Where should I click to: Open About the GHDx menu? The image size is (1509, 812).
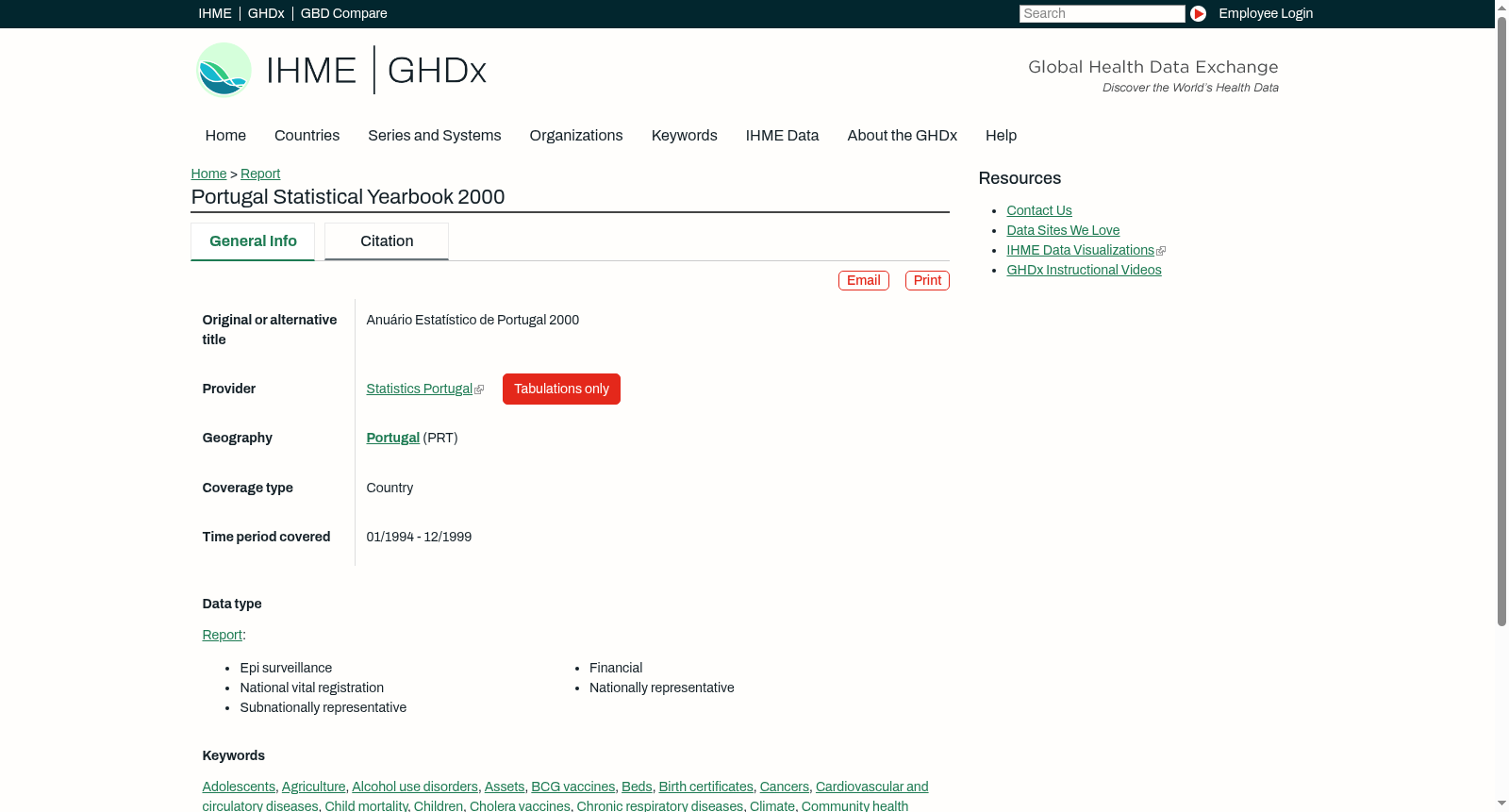[x=902, y=135]
